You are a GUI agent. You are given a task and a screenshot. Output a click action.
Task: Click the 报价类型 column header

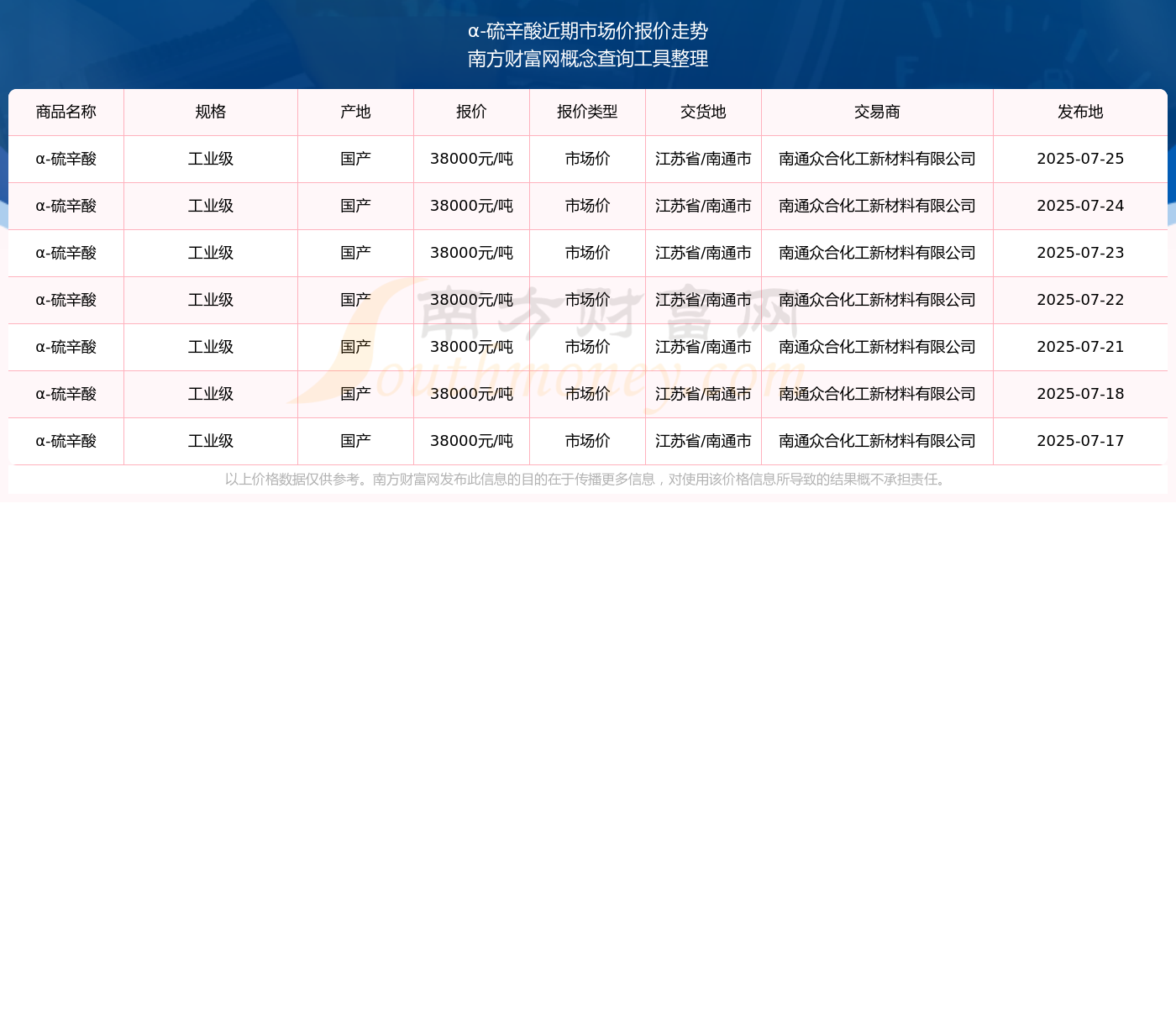[x=587, y=112]
